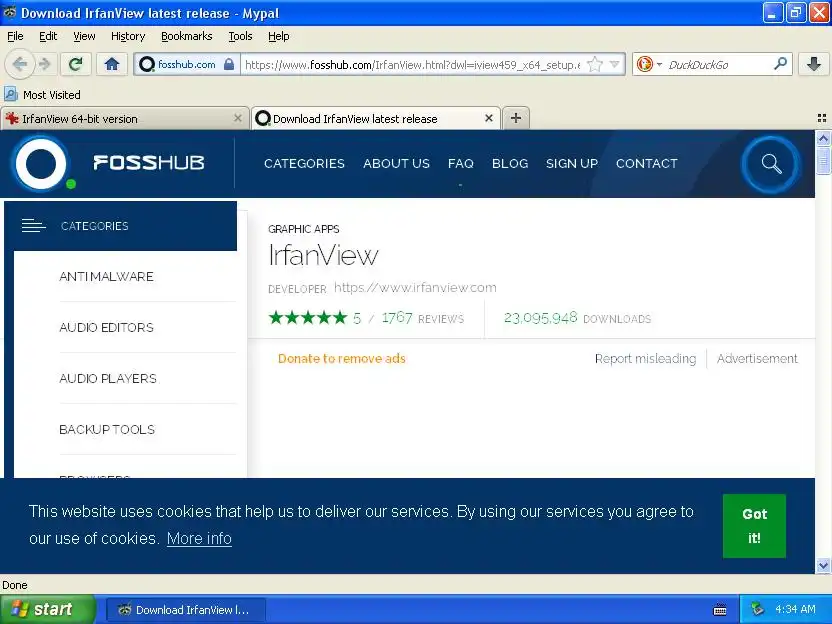832x624 pixels.
Task: Open Most Visited bookmarks folder
Action: click(x=42, y=95)
